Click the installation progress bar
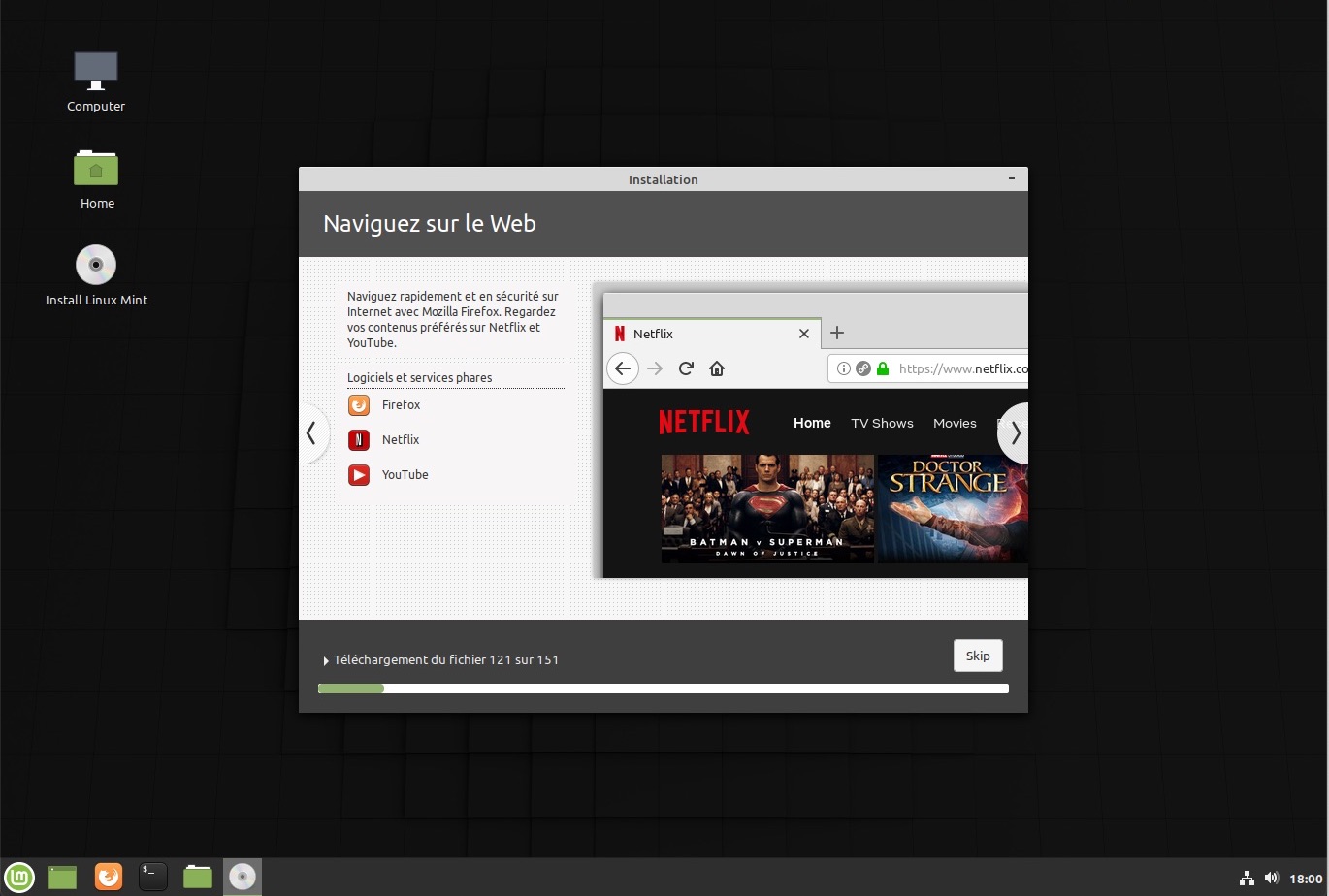1329x896 pixels. tap(663, 688)
